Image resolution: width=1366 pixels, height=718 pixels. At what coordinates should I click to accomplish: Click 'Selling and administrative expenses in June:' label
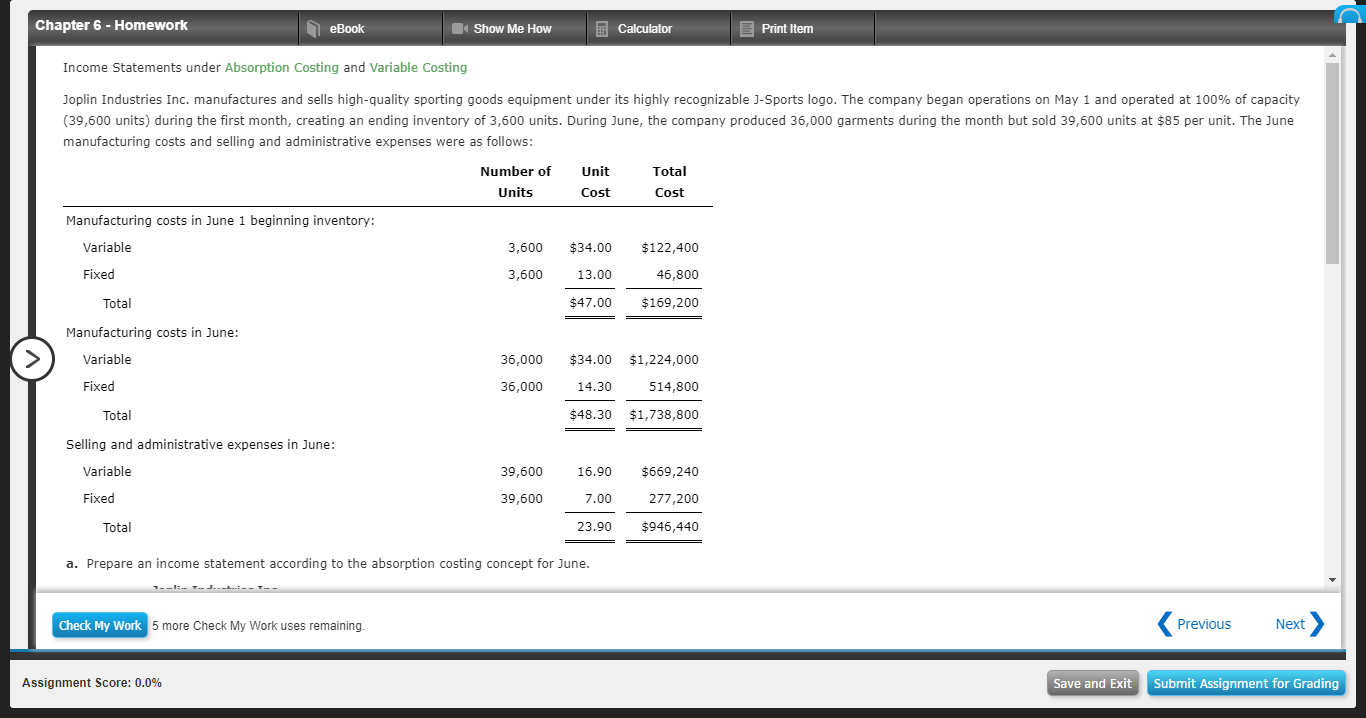[200, 444]
